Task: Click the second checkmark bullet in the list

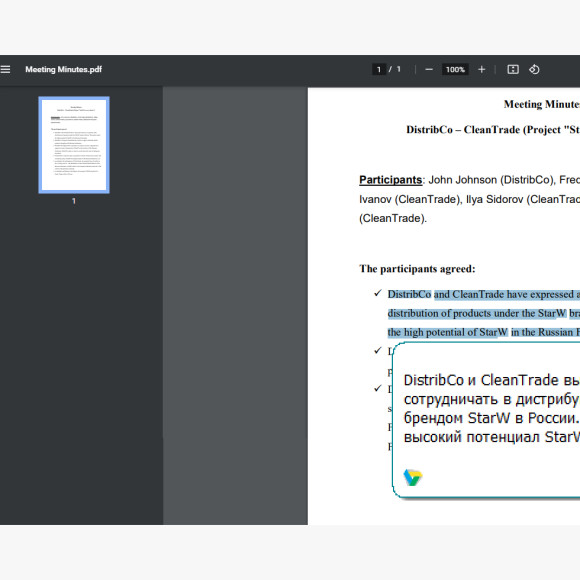Action: tap(377, 350)
